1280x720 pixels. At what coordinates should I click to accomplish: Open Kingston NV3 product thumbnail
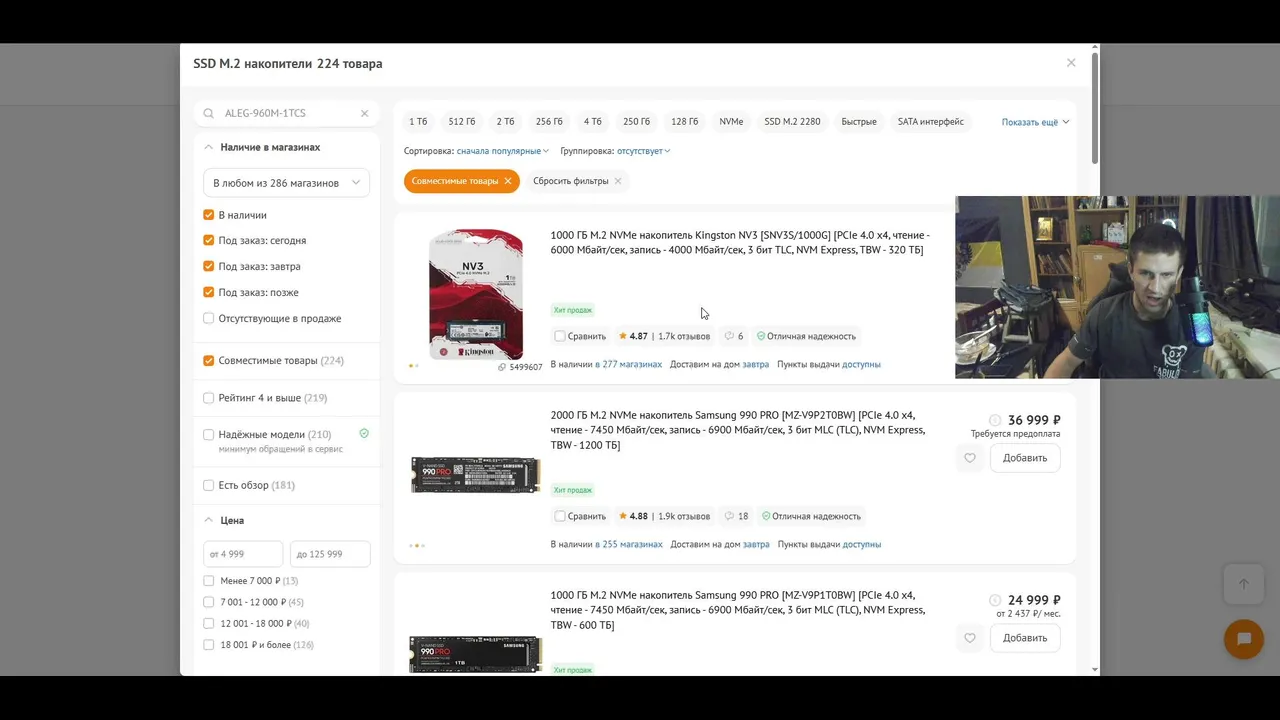click(476, 294)
